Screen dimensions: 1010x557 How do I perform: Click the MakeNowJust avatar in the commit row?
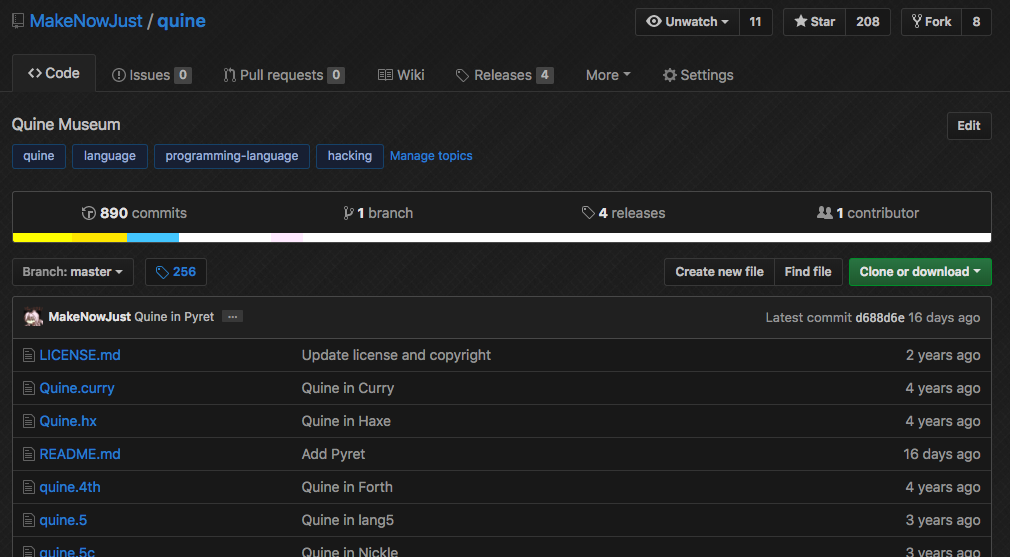coord(33,317)
